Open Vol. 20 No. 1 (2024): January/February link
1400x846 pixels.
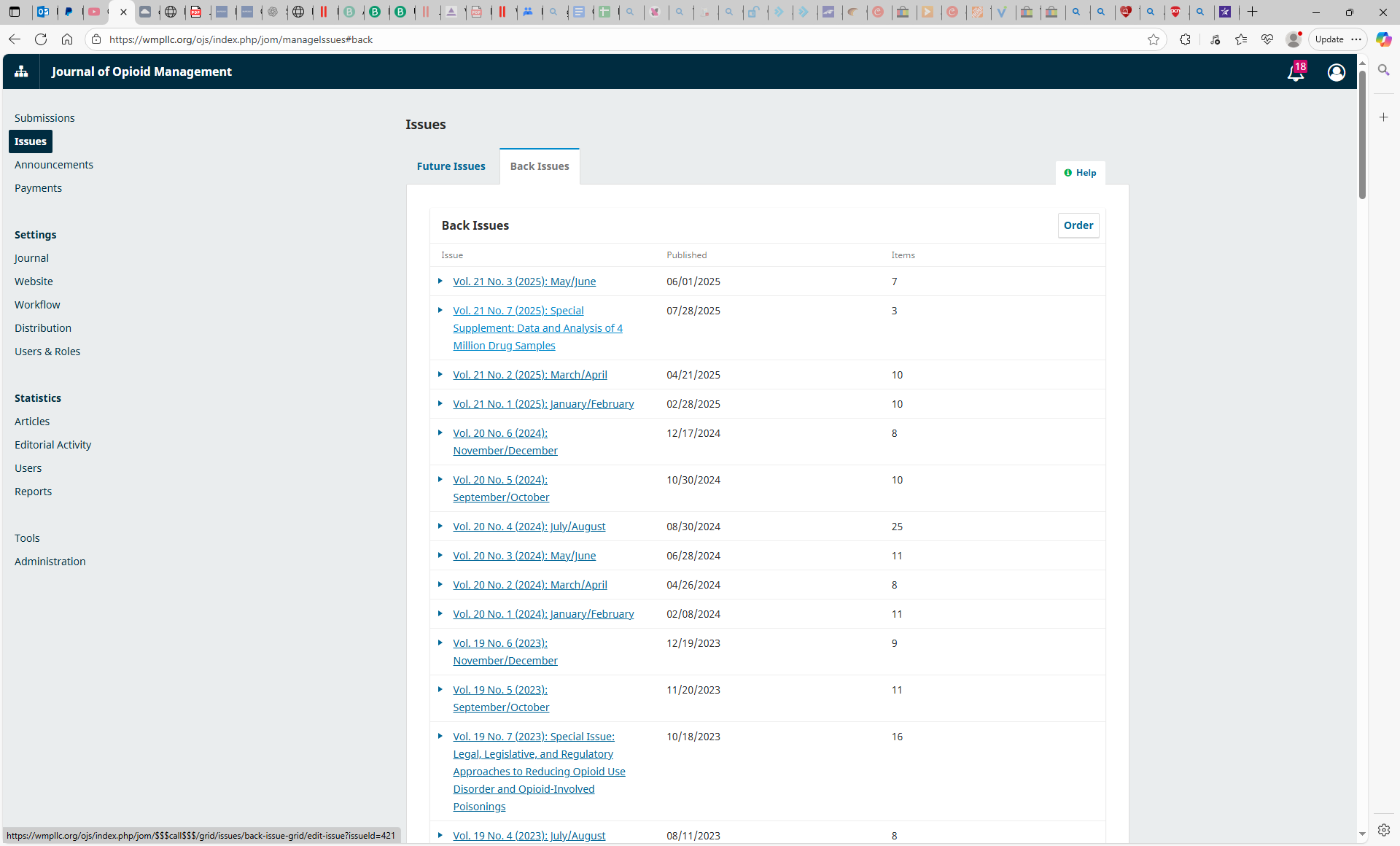click(x=543, y=614)
